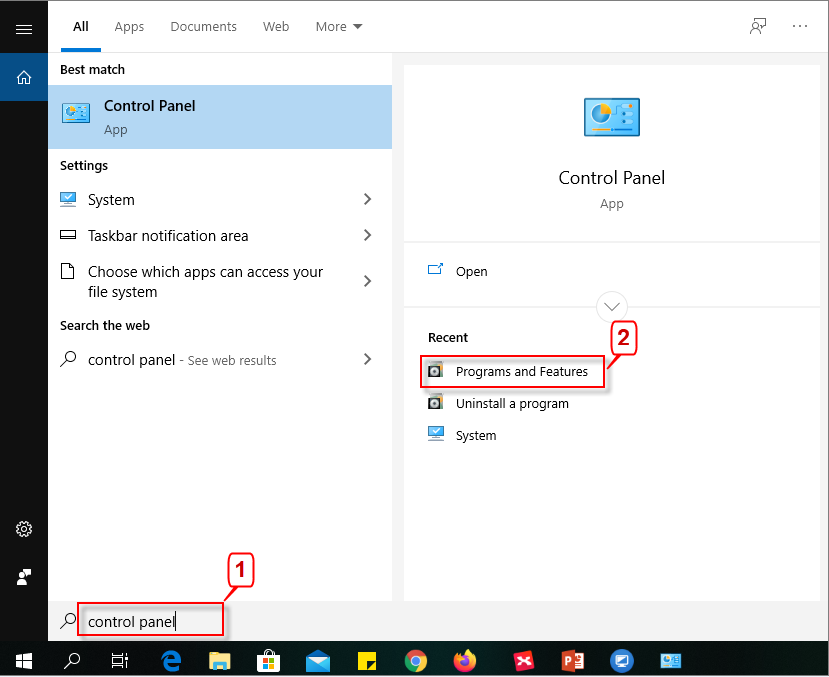Open the red X app on the taskbar
Screen dimensions: 829x677
523,661
